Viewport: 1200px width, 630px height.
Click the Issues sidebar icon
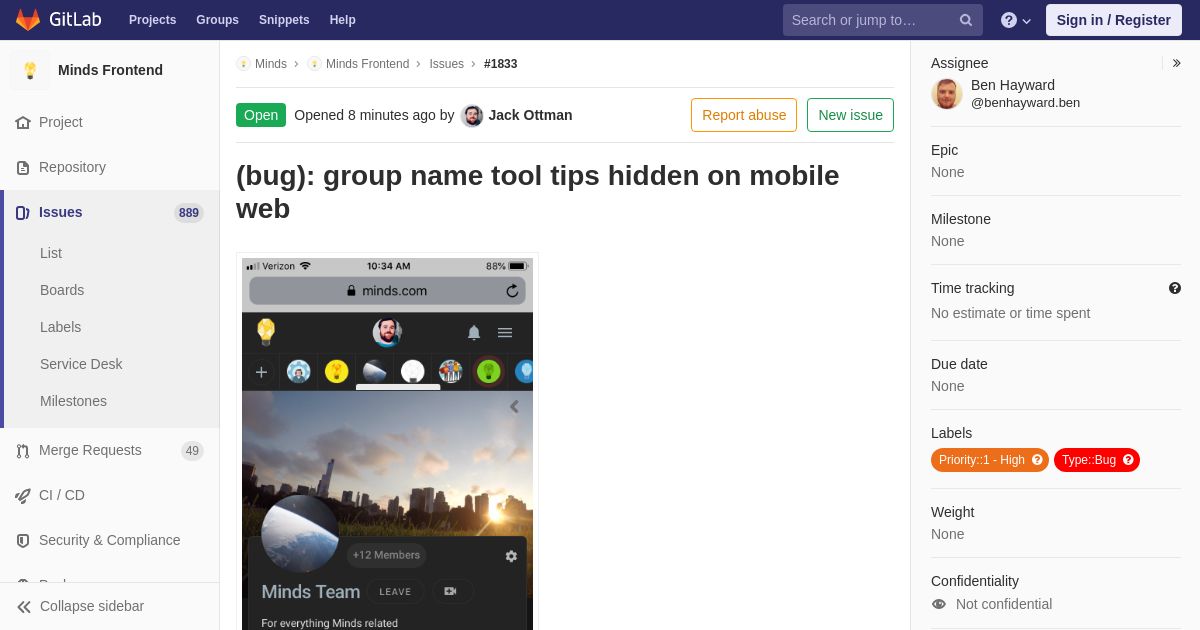tap(23, 212)
